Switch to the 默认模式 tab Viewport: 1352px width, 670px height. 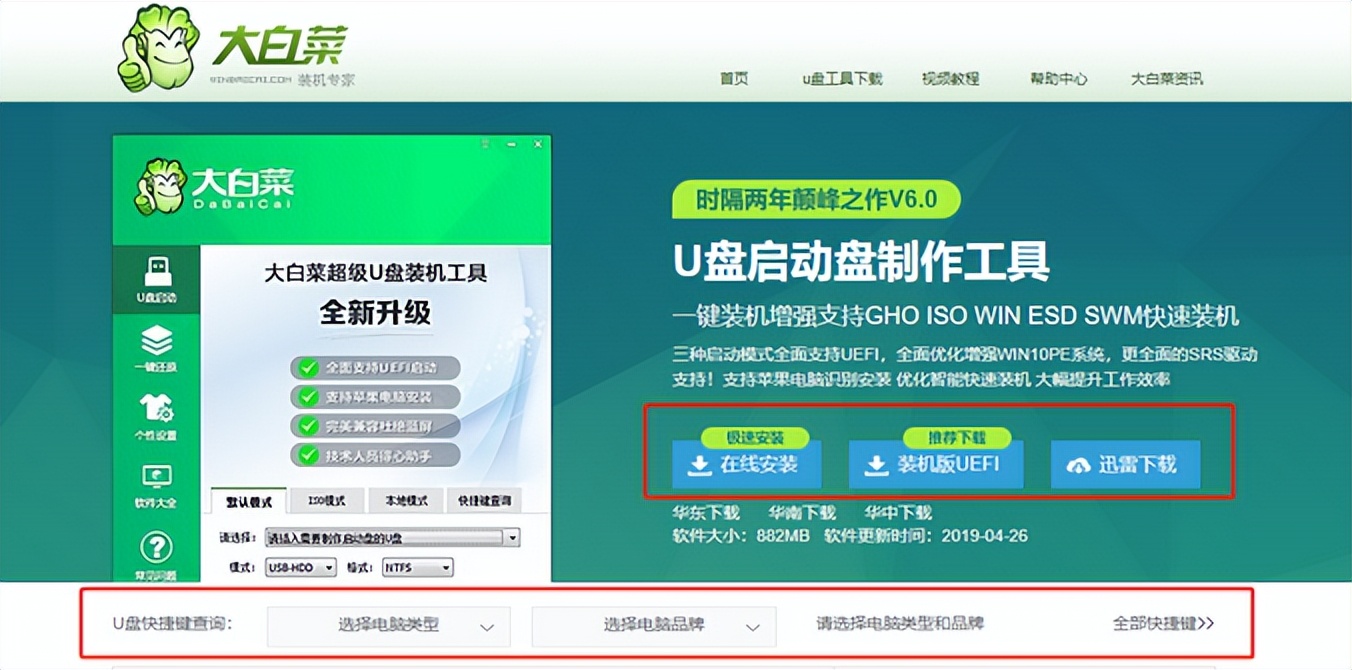coord(250,501)
